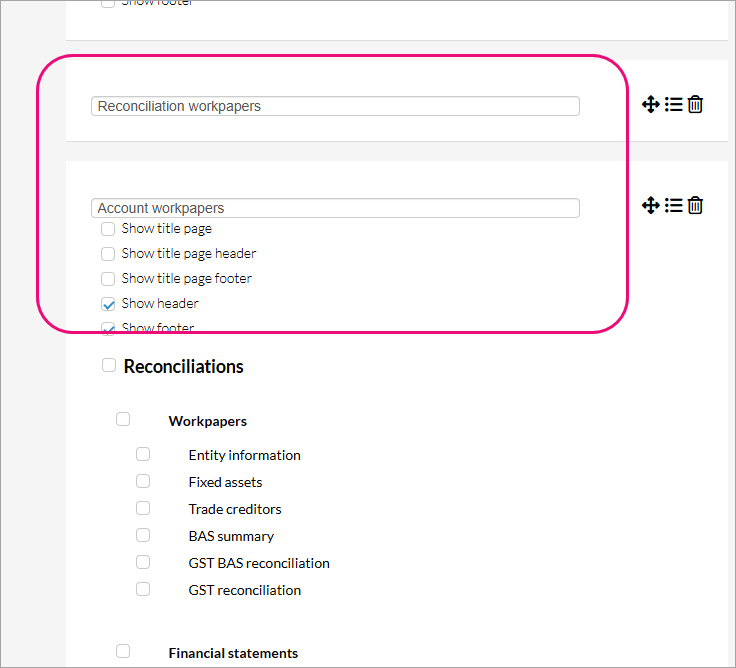
Task: Check the Fixed assets workpaper
Action: click(x=143, y=481)
